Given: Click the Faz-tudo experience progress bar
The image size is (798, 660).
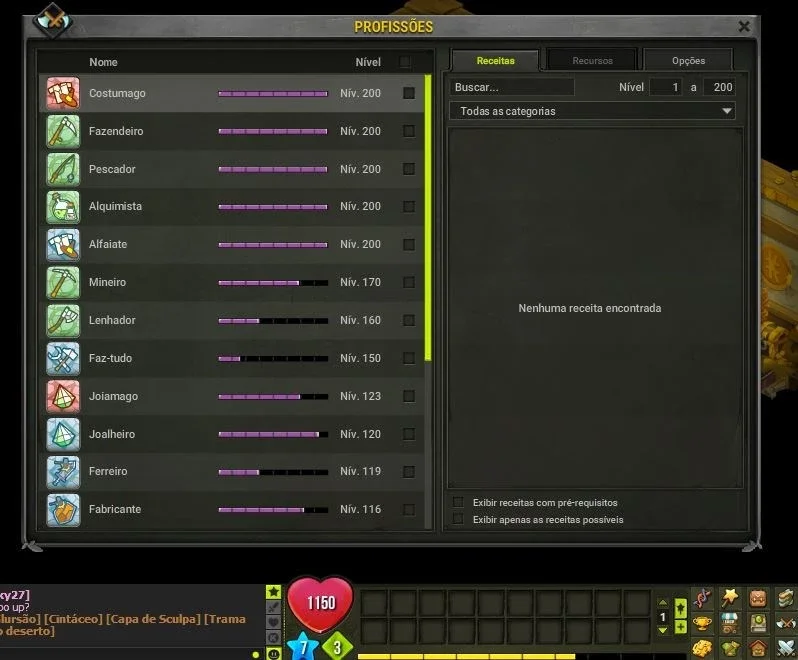Looking at the screenshot, I should [x=273, y=359].
